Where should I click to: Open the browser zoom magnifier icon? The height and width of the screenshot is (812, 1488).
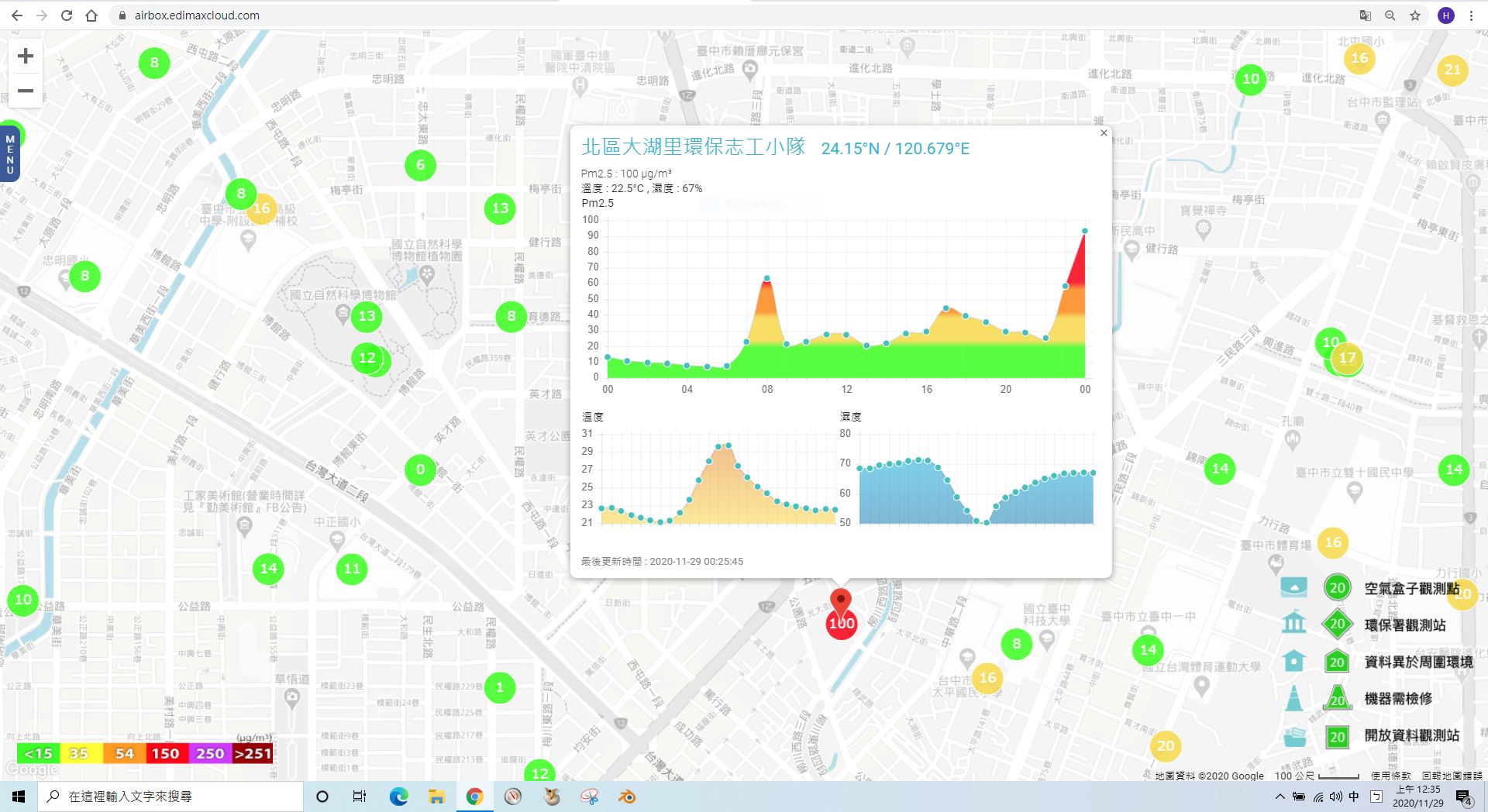coord(1390,15)
